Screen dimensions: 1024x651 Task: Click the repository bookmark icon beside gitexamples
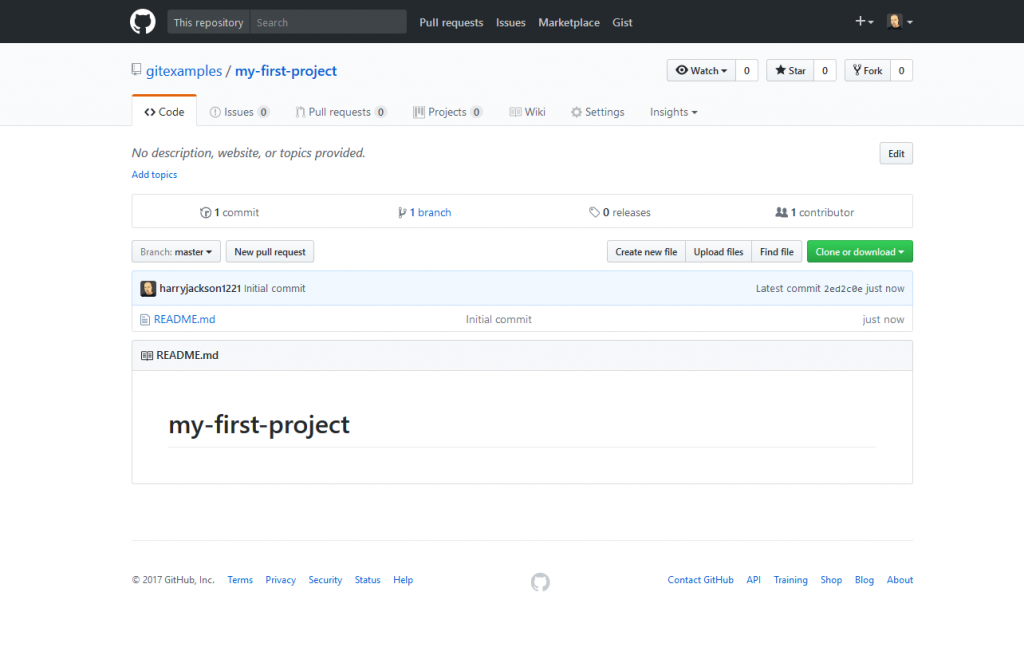pos(137,70)
